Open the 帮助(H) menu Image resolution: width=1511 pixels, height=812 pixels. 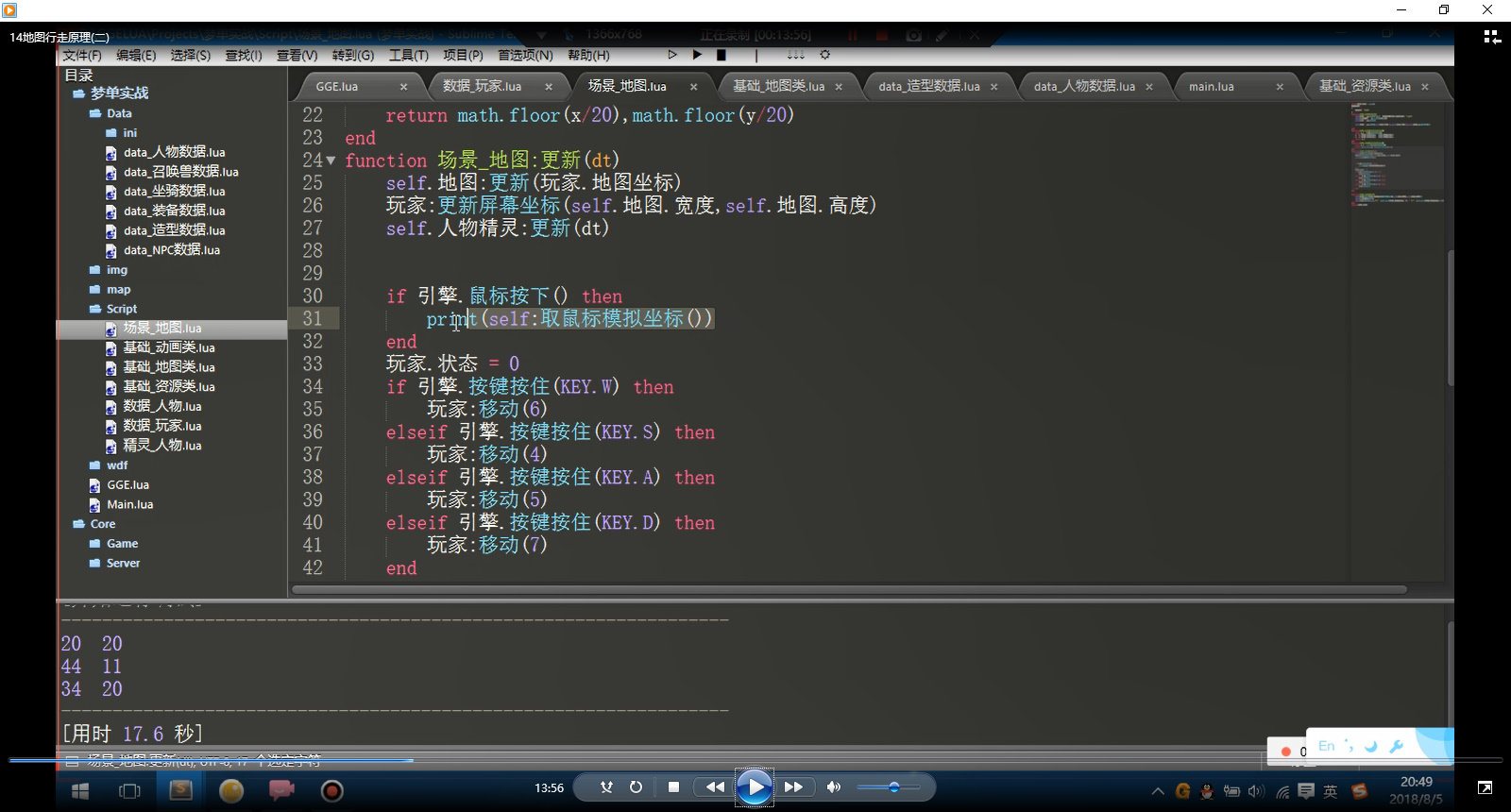pos(588,56)
